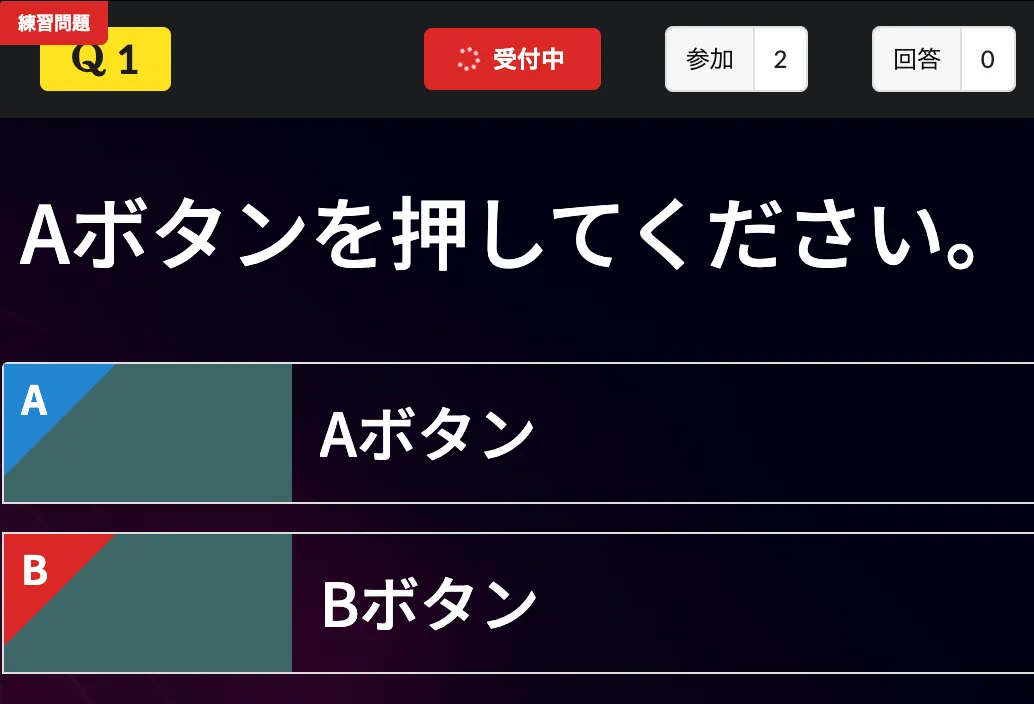Click the answer count showing 0
The width and height of the screenshot is (1034, 704).
[988, 59]
